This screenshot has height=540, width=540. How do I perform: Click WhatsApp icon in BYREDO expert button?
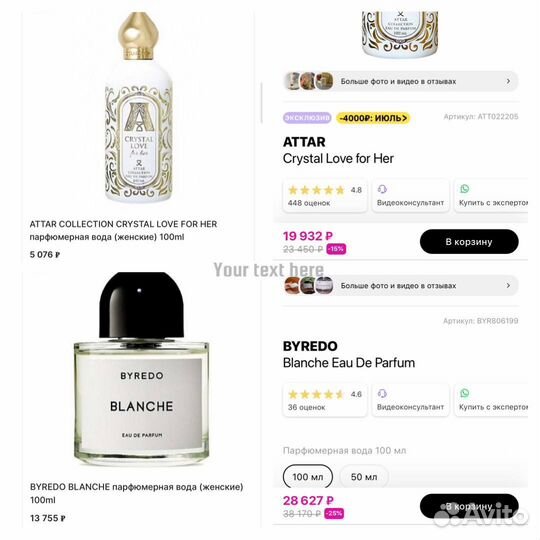[x=464, y=393]
